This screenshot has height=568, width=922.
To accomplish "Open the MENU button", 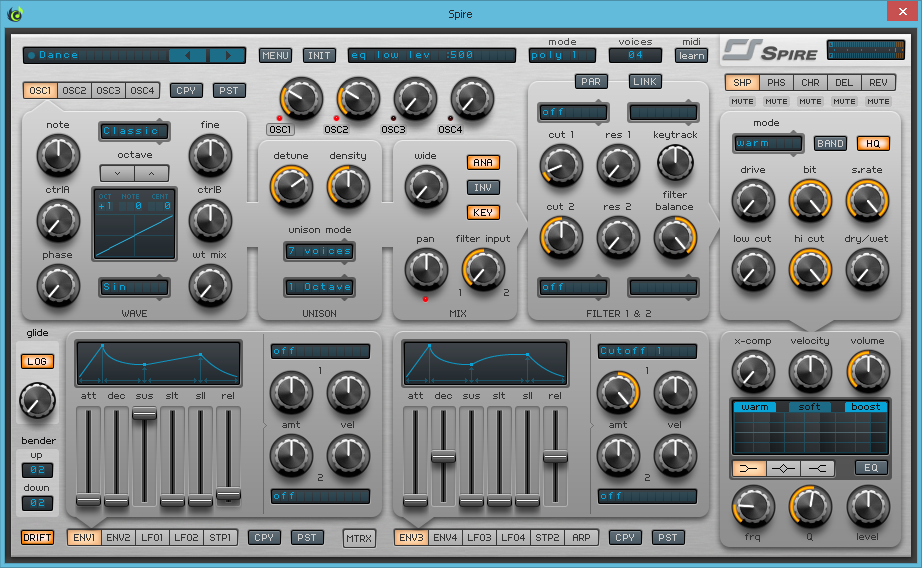I will (x=275, y=56).
